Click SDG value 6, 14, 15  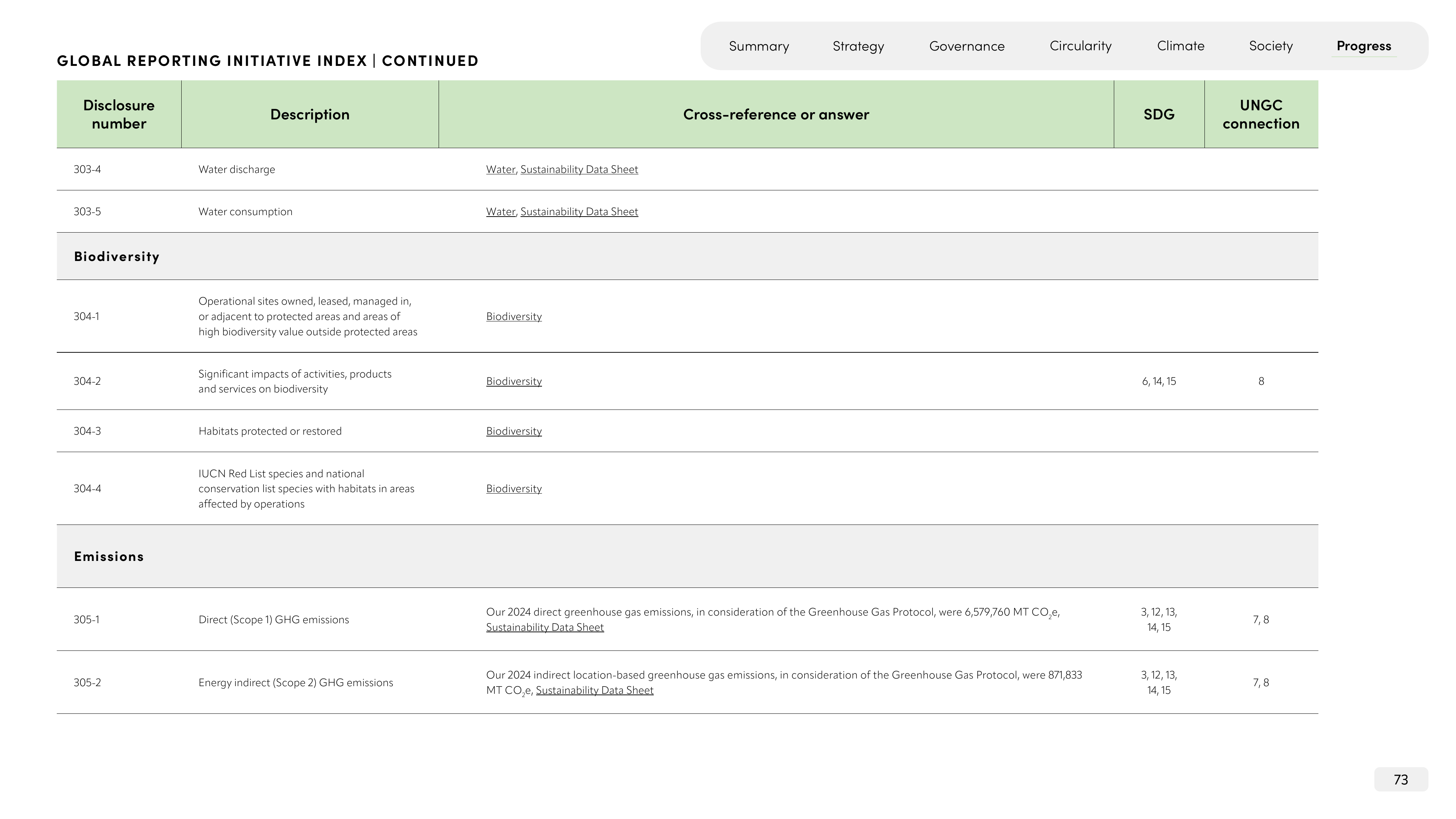click(x=1159, y=381)
